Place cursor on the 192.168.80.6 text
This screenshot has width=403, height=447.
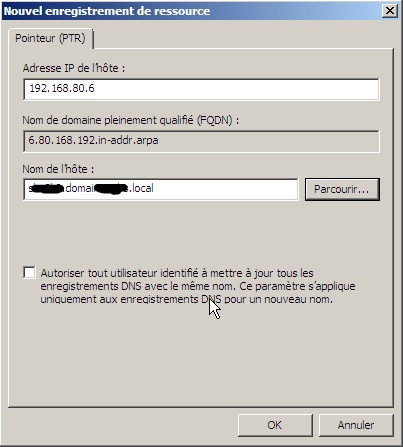[62, 88]
